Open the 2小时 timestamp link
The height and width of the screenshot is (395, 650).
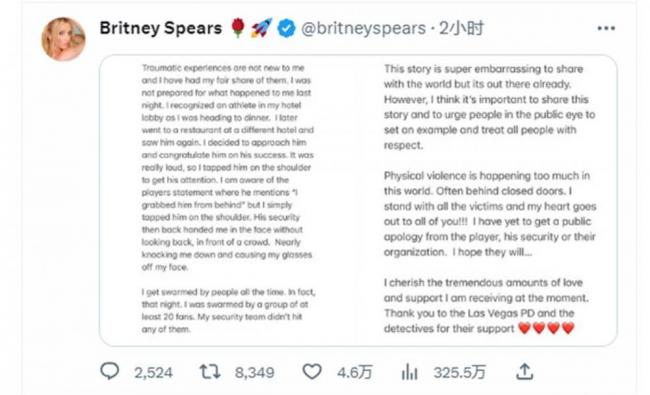coord(461,28)
